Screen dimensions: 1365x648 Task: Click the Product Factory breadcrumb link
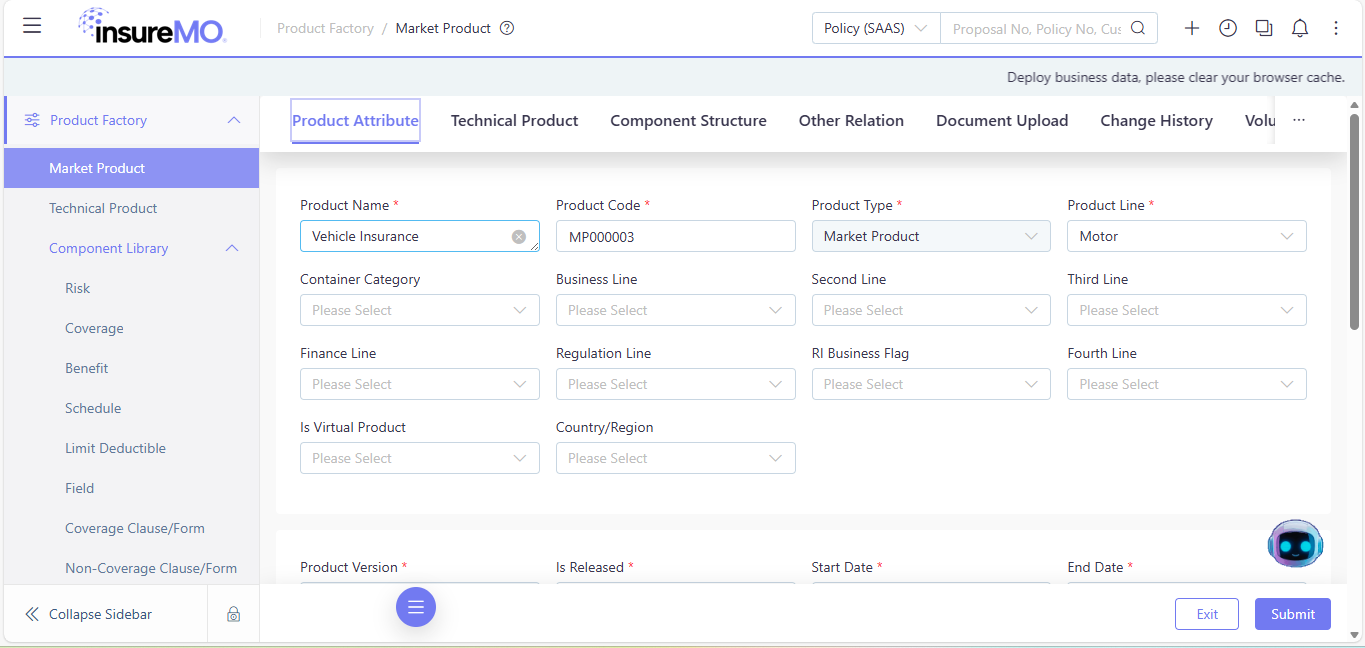(325, 28)
